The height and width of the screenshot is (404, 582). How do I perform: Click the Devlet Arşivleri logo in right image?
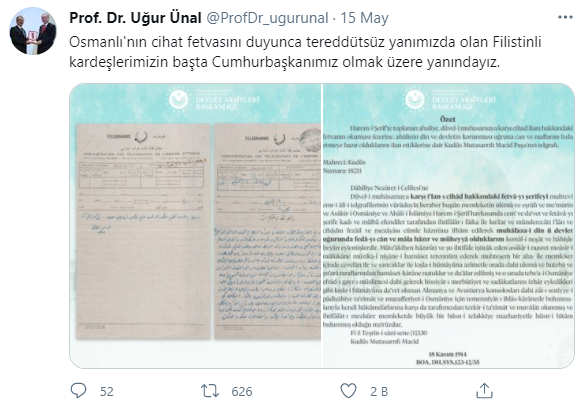tap(450, 100)
